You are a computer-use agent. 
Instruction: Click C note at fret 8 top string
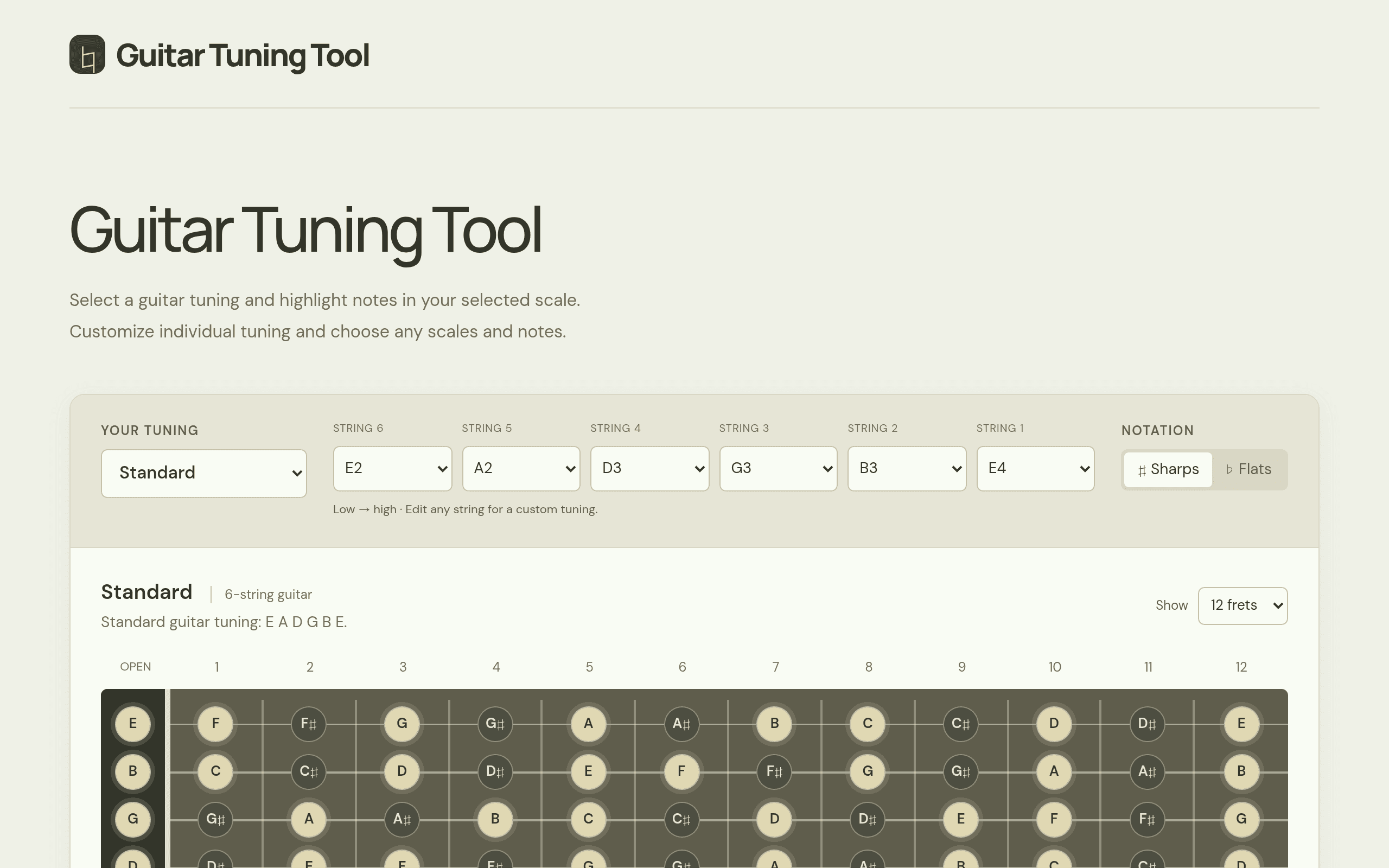[x=868, y=723]
